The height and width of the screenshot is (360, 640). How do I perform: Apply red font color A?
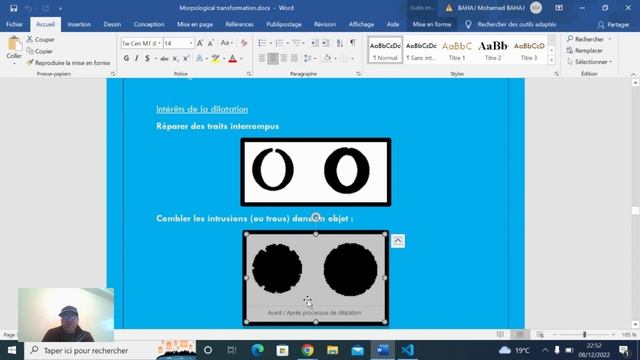point(233,58)
